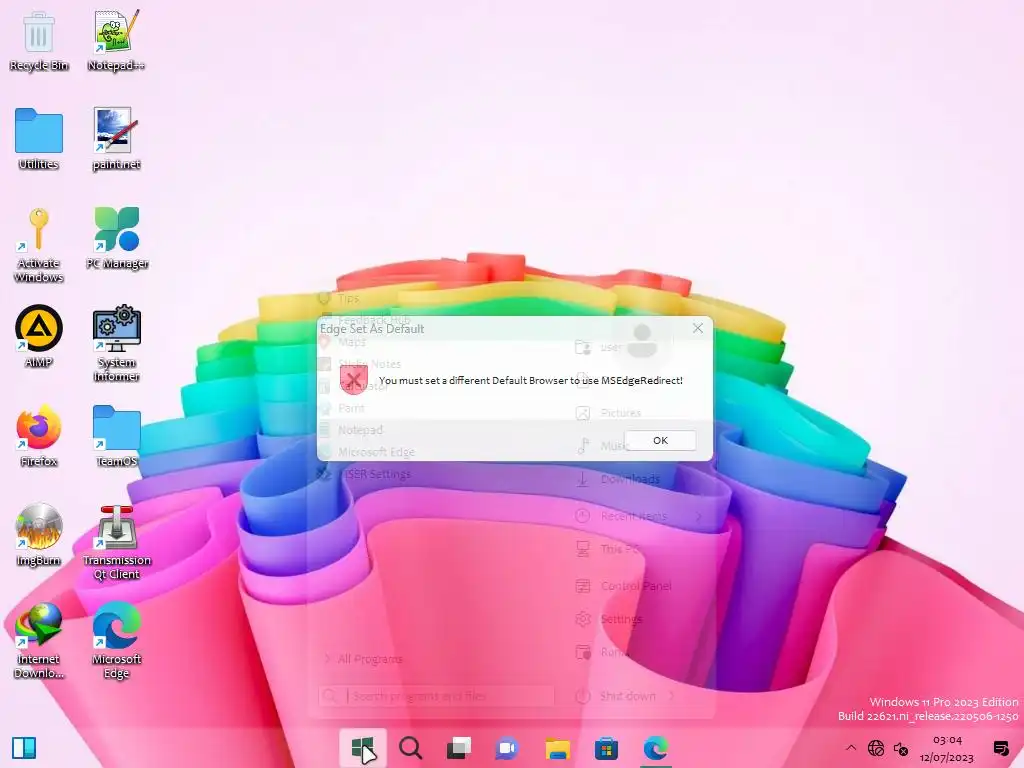Open the clock and date 03:04

947,748
